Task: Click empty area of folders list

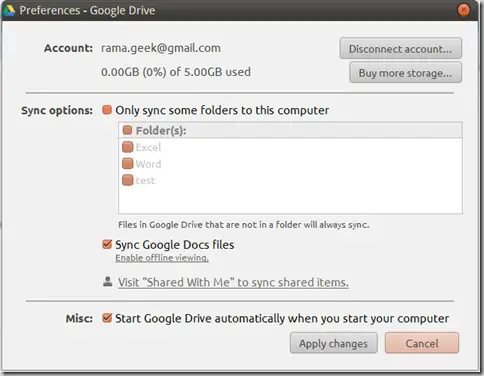Action: click(x=290, y=200)
